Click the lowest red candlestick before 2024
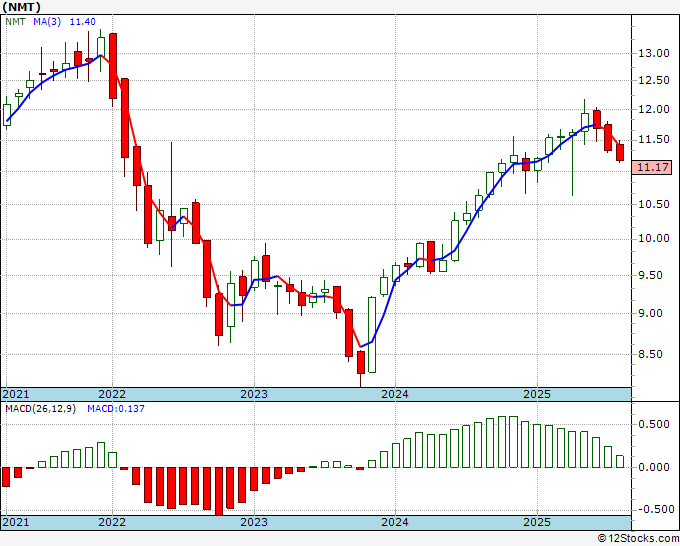 coord(361,363)
